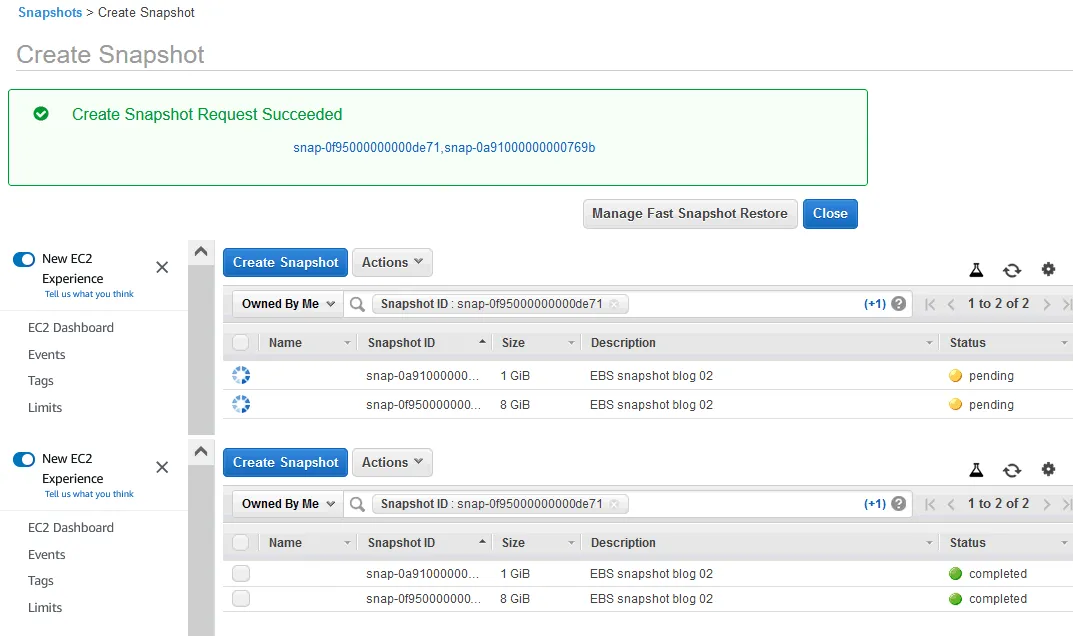Open the upper Owned By Me dropdown
The width and height of the screenshot is (1073, 636).
coord(288,304)
